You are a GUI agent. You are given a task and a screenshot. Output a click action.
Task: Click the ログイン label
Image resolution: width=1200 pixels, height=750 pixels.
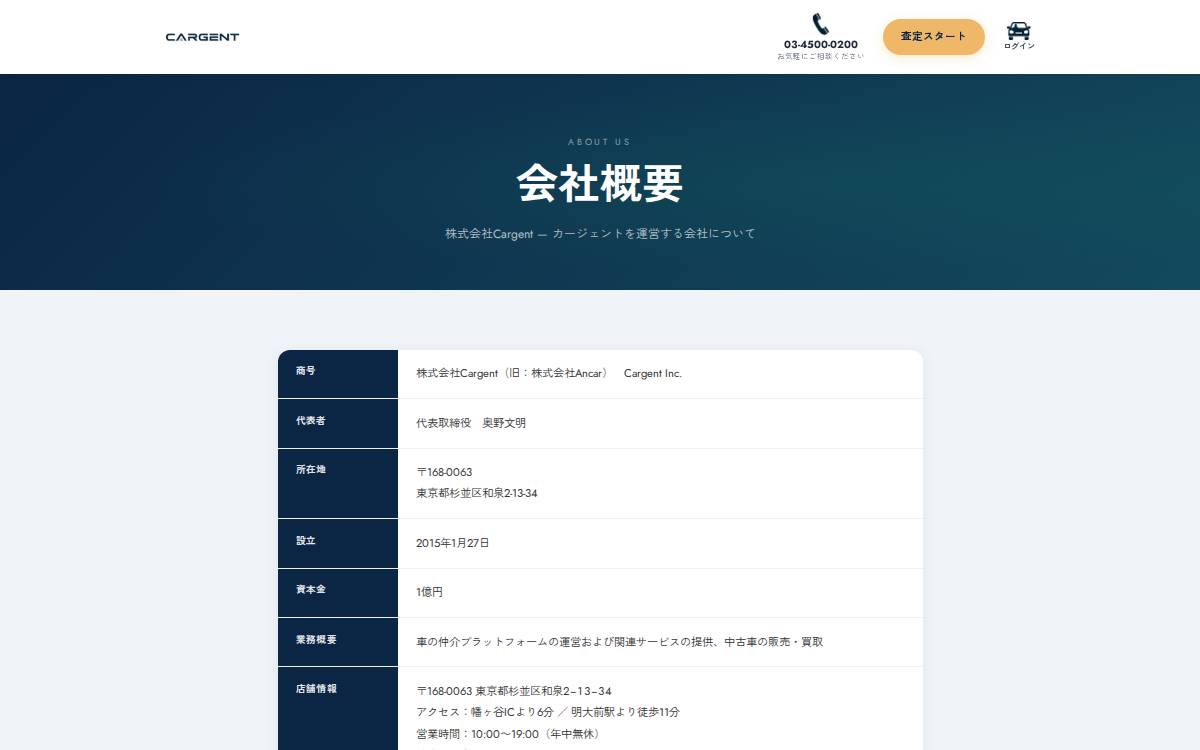1019,47
